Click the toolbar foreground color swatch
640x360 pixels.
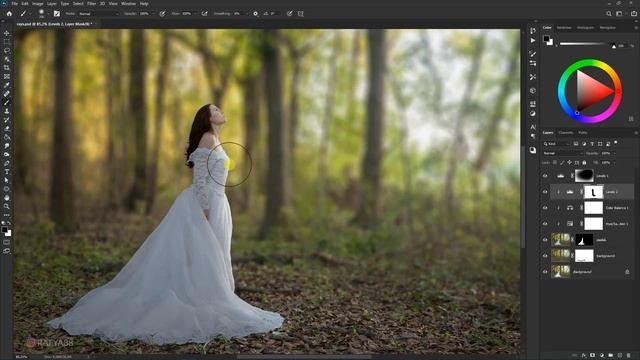tap(4, 230)
